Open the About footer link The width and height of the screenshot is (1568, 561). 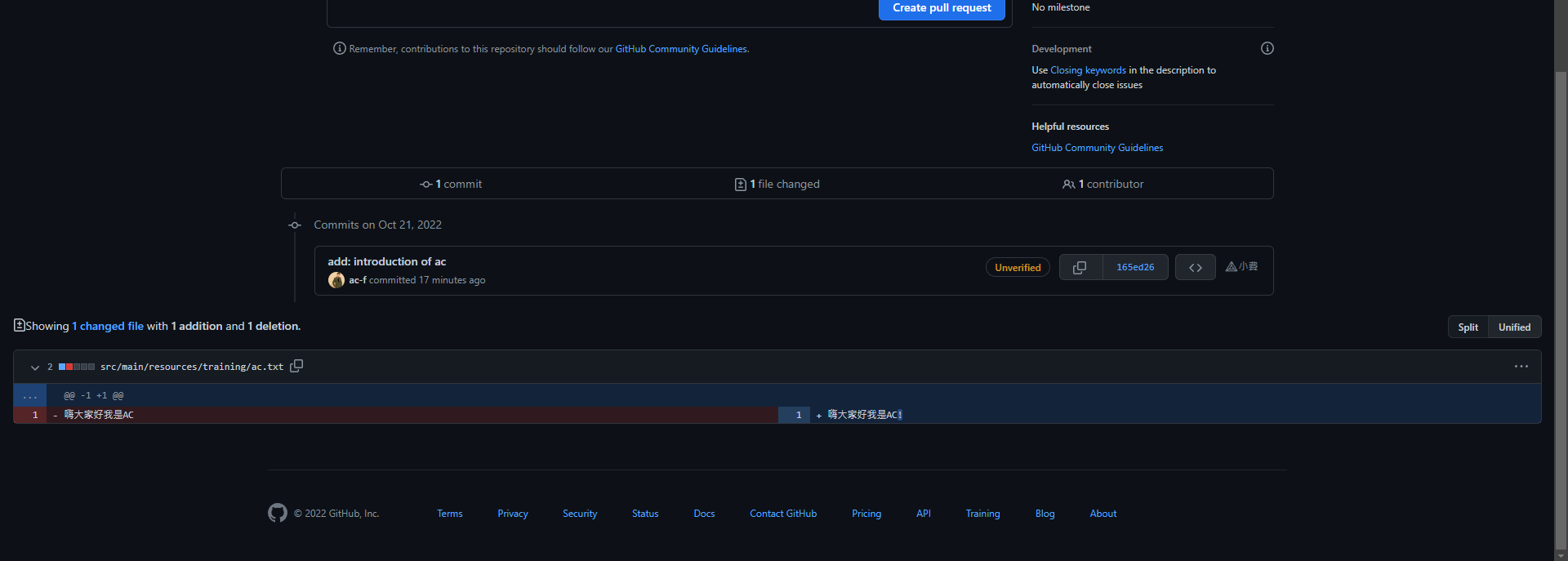point(1103,514)
